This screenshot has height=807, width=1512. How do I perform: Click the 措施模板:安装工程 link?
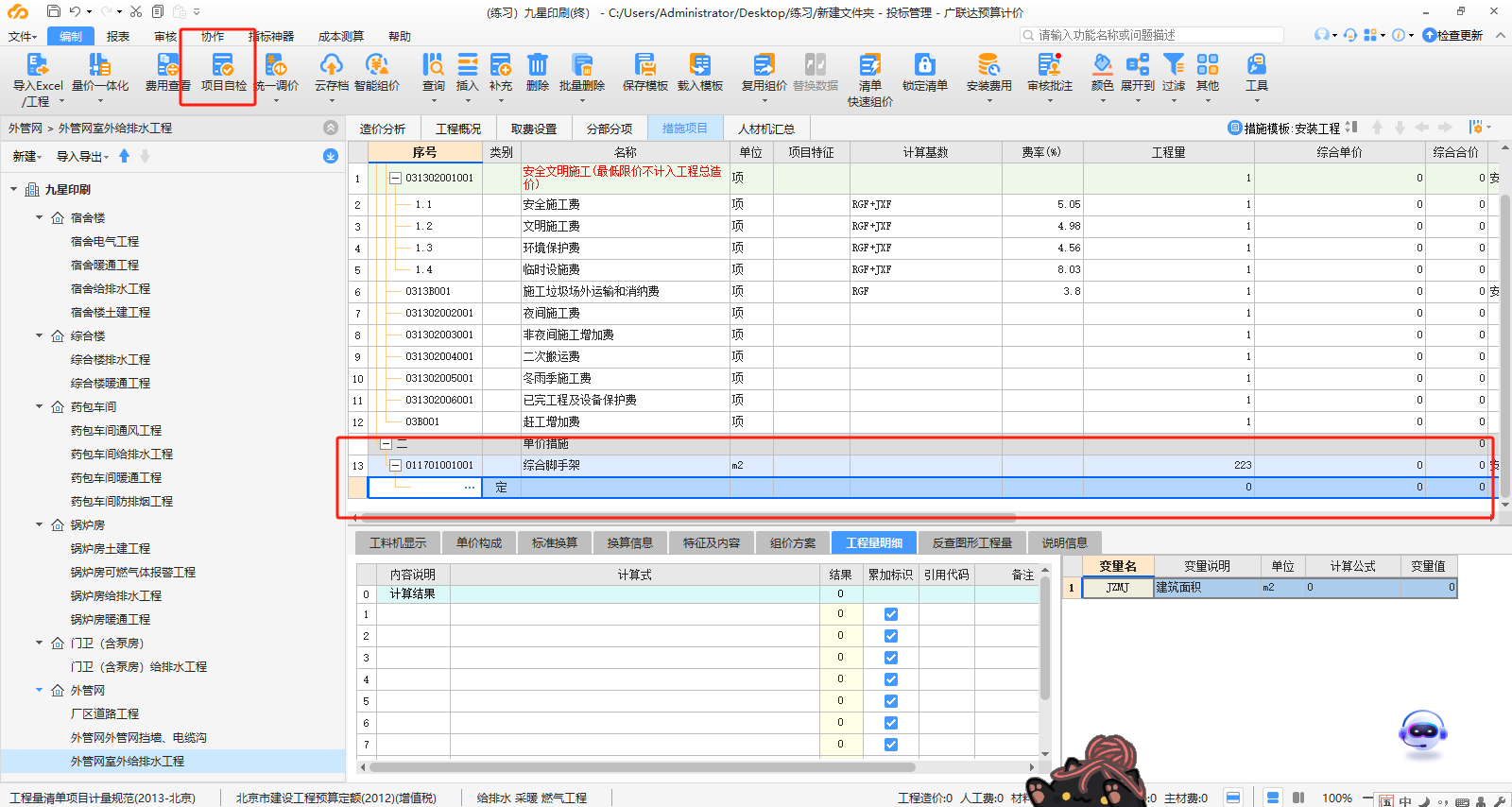click(1283, 129)
